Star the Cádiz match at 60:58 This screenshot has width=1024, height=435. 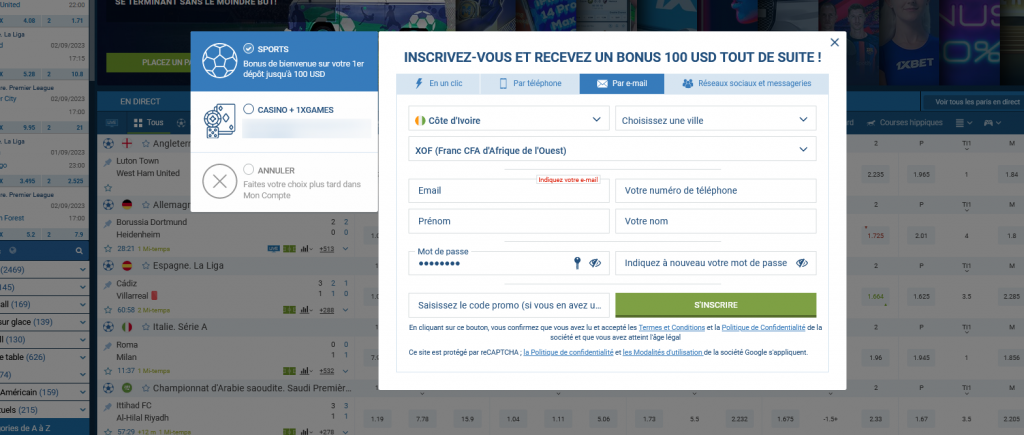pos(108,310)
